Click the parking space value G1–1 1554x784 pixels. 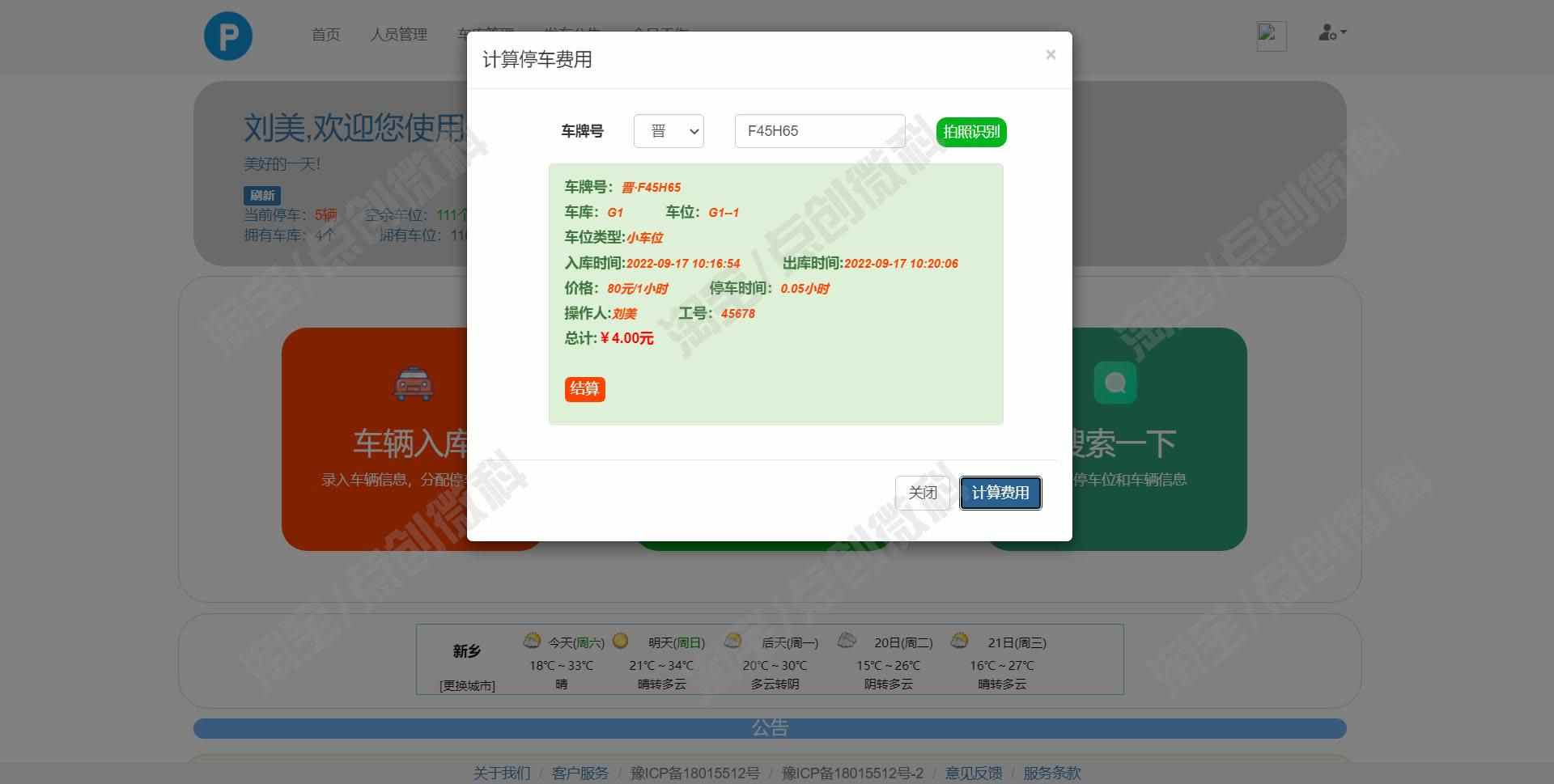(x=724, y=213)
